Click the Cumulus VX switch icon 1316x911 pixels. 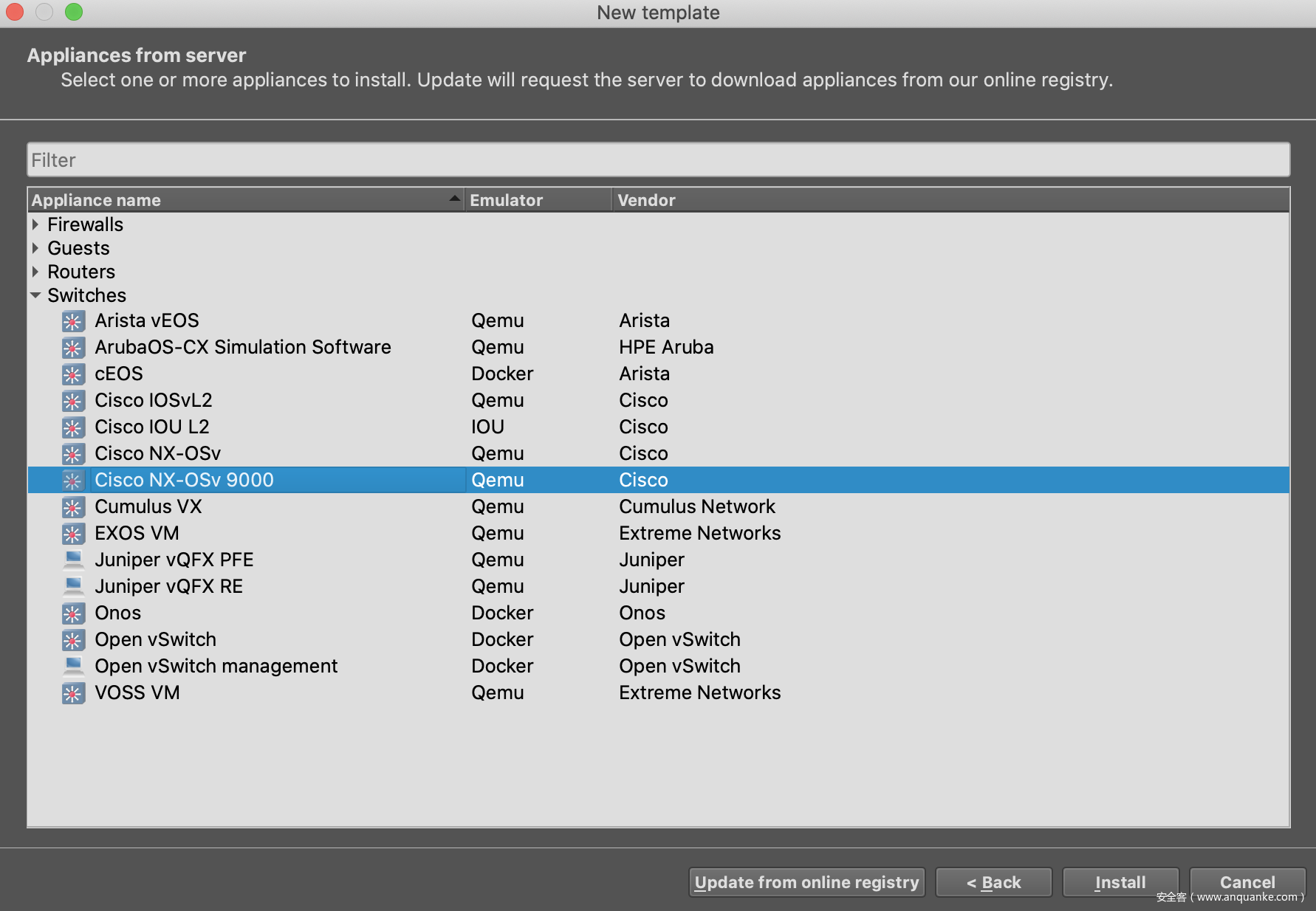[x=72, y=507]
